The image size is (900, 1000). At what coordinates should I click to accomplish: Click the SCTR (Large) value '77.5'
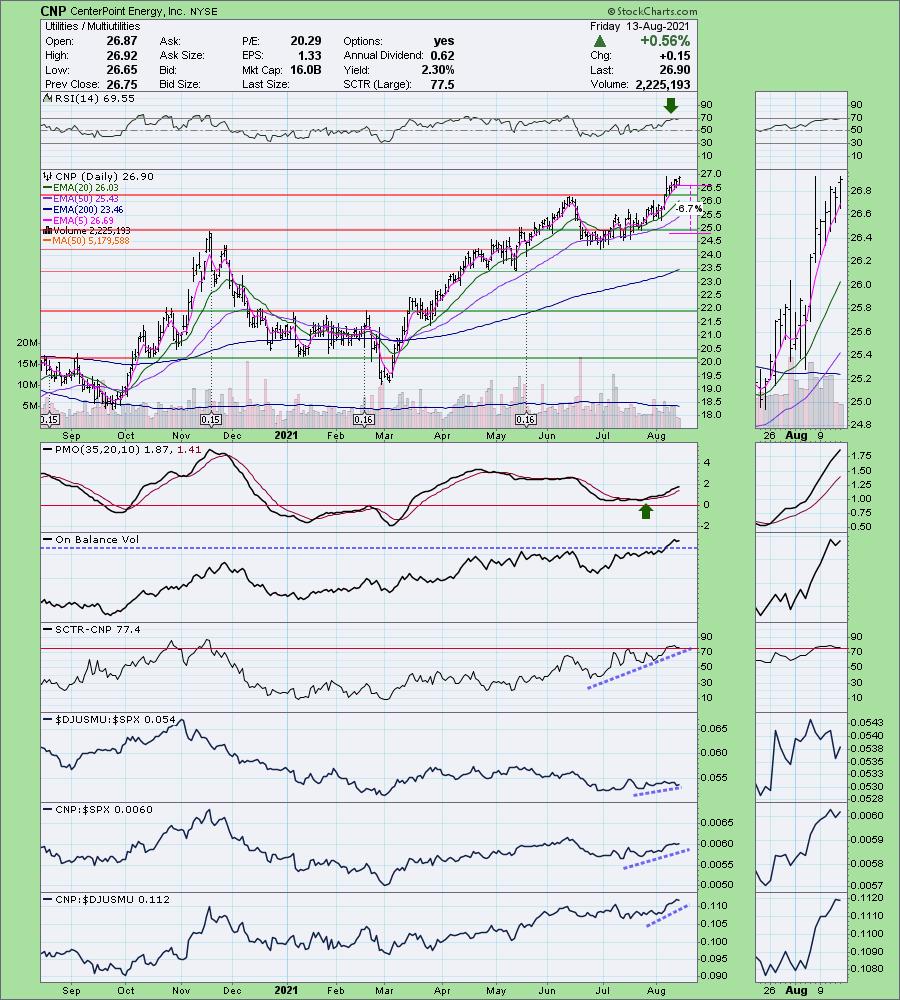[442, 84]
